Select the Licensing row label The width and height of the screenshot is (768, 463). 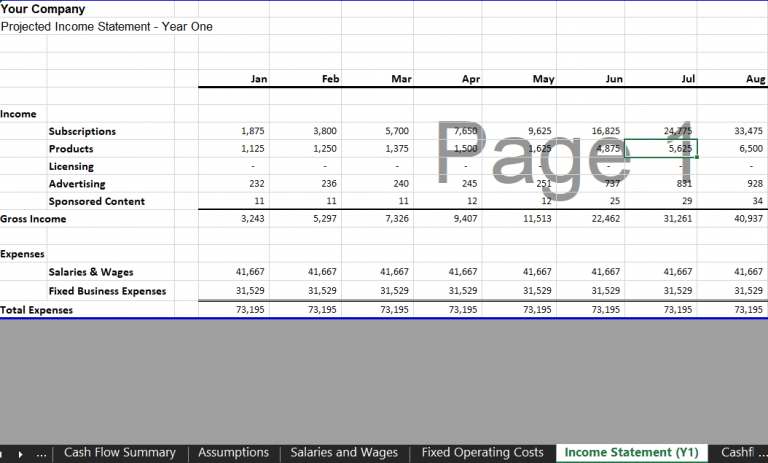point(71,167)
